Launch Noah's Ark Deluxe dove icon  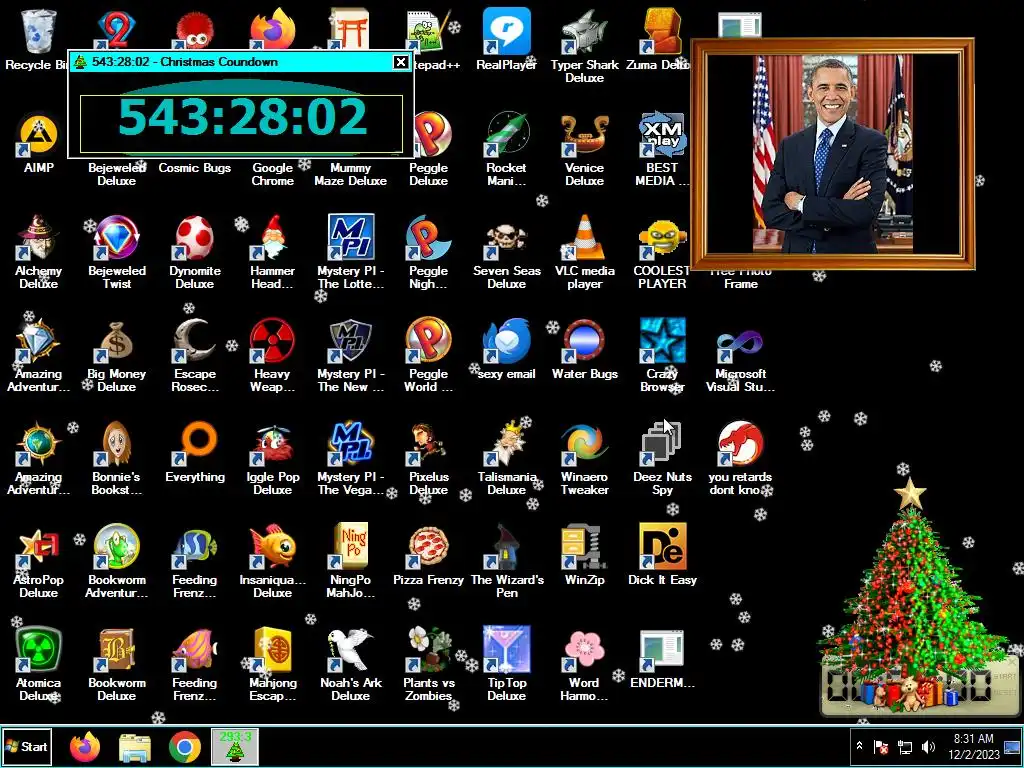tap(351, 650)
